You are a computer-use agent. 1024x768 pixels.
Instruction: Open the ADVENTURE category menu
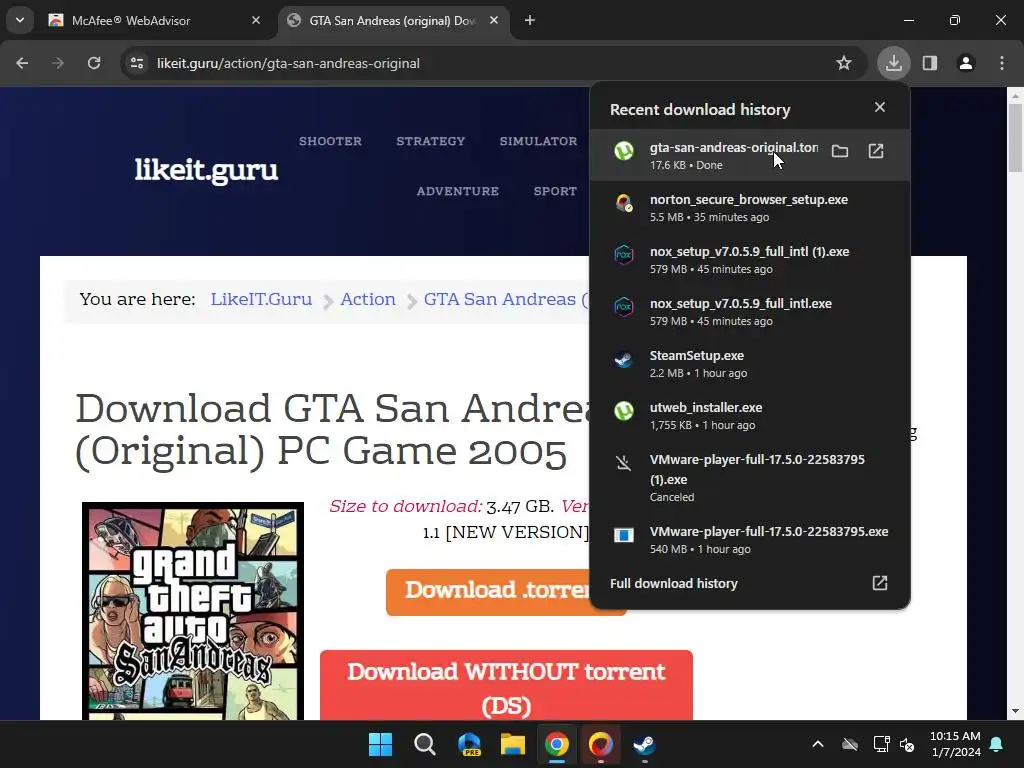pyautogui.click(x=458, y=191)
